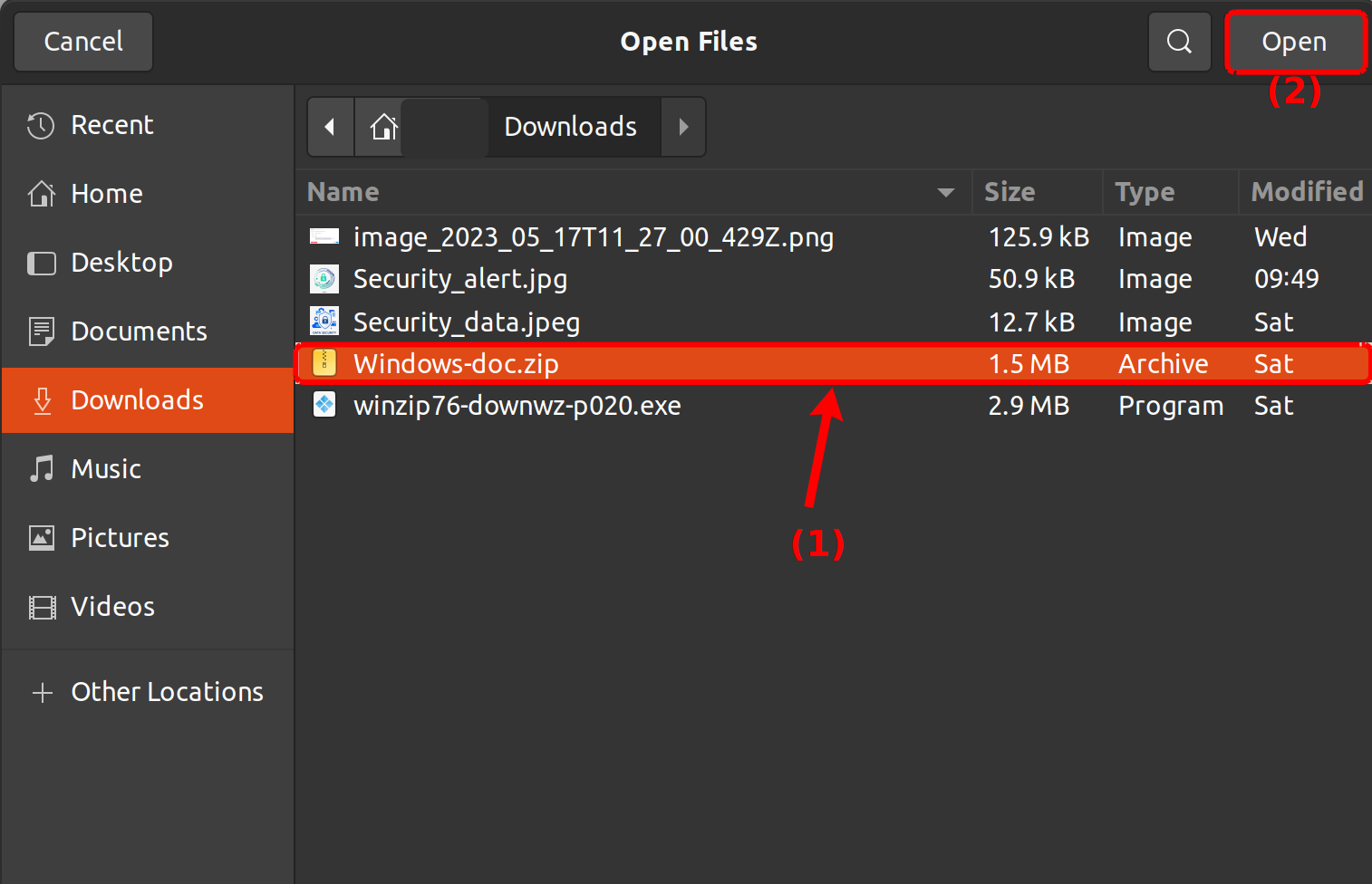Click the Security_data.jpeg thumbnail icon
This screenshot has width=1372, height=884.
coord(324,322)
